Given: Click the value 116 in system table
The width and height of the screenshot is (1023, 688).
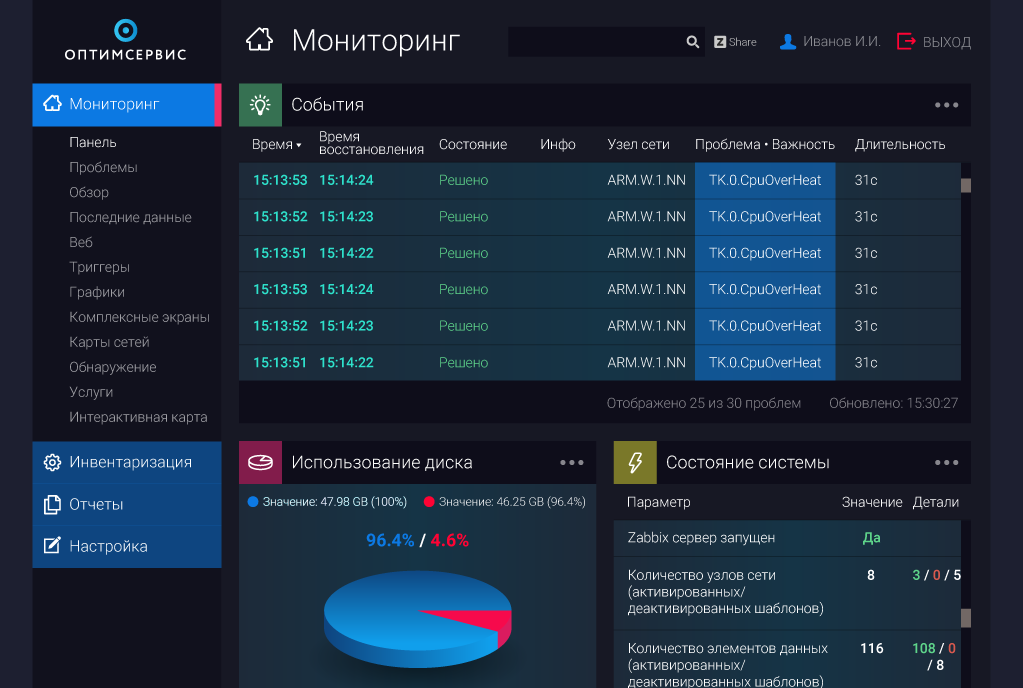Looking at the screenshot, I should pos(871,648).
